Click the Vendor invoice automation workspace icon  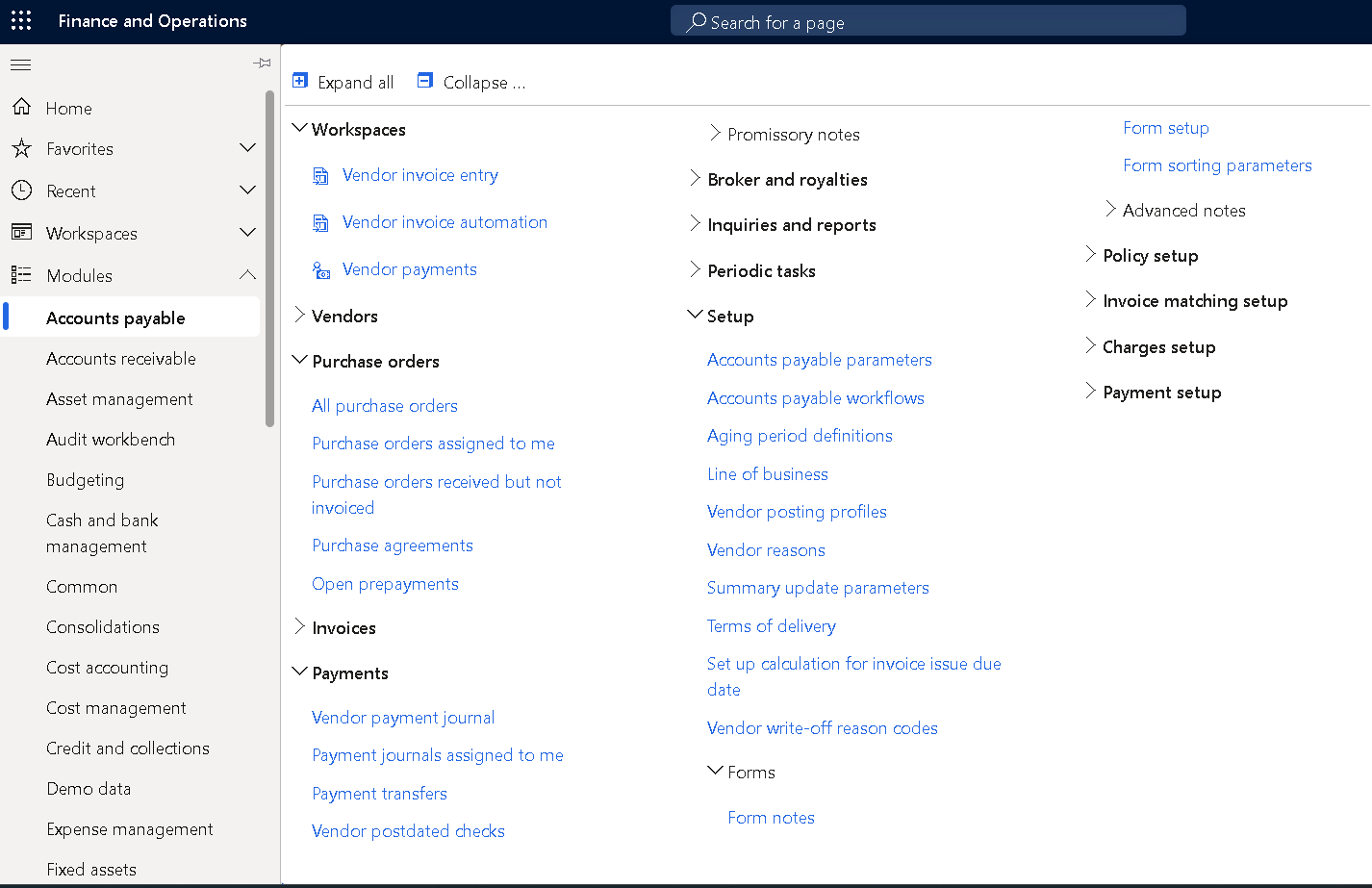click(x=320, y=222)
